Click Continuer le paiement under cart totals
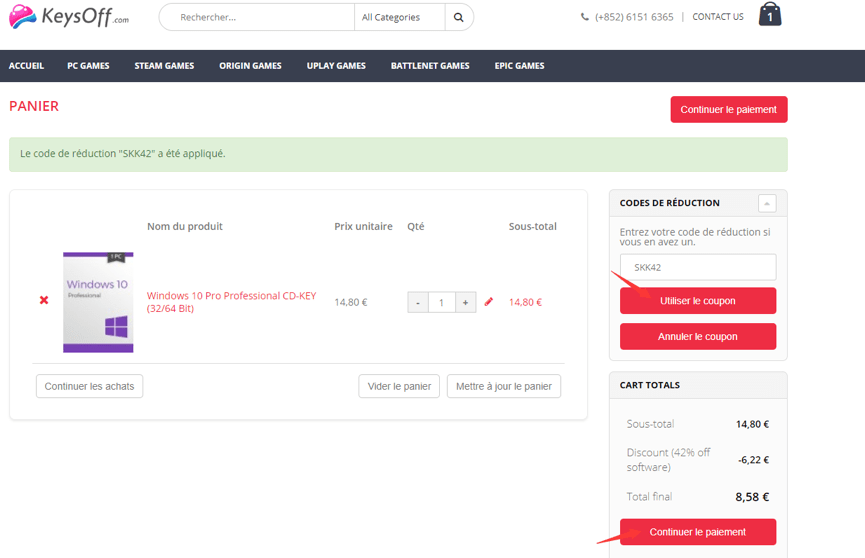The height and width of the screenshot is (558, 865). (698, 532)
